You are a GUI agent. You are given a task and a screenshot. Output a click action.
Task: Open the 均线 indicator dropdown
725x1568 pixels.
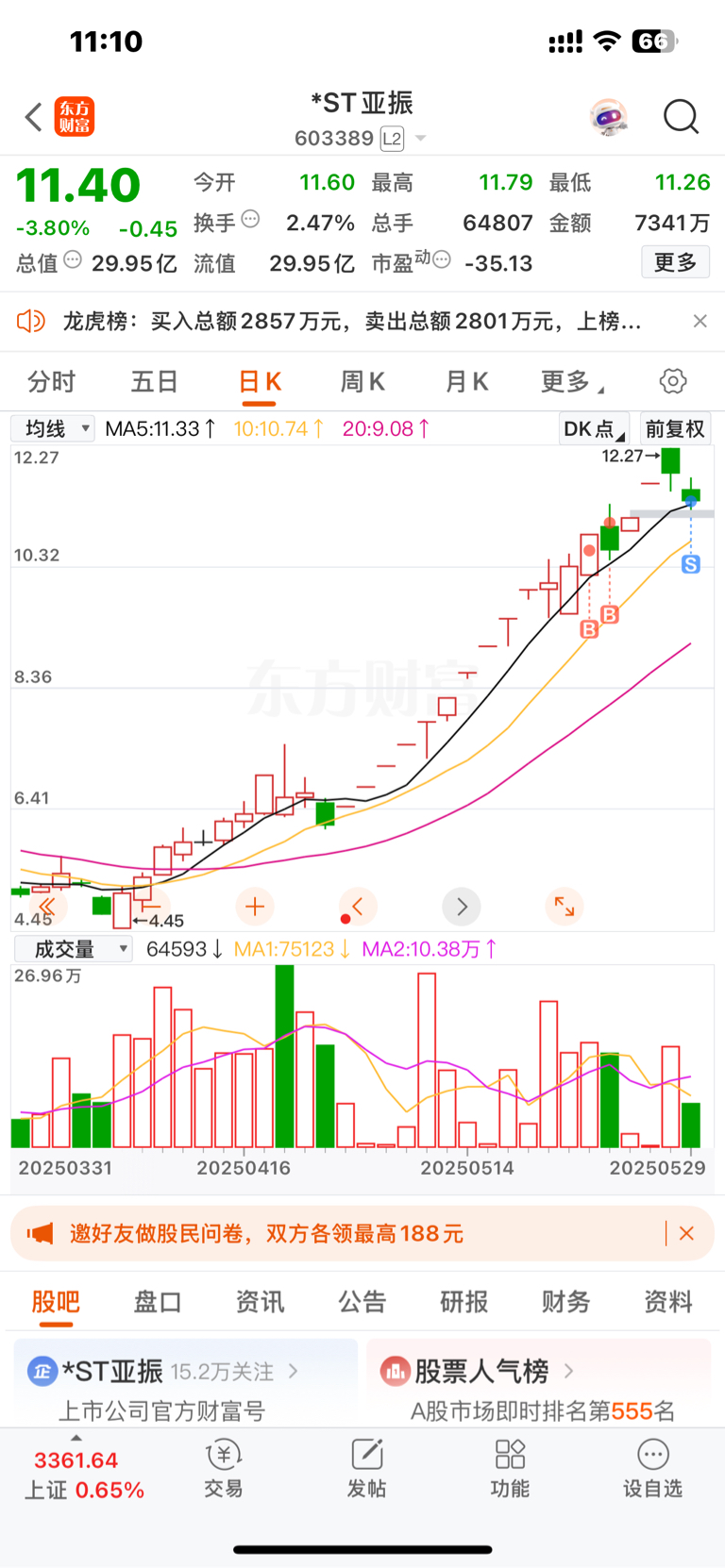(x=53, y=429)
